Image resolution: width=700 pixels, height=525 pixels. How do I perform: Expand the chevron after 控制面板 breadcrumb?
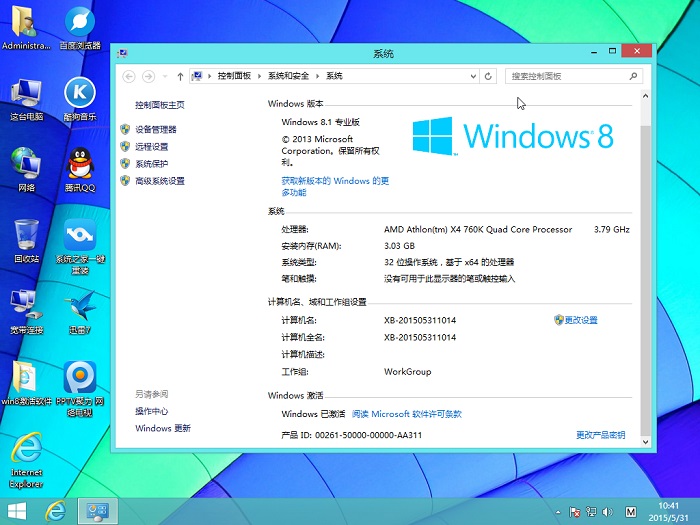(259, 76)
